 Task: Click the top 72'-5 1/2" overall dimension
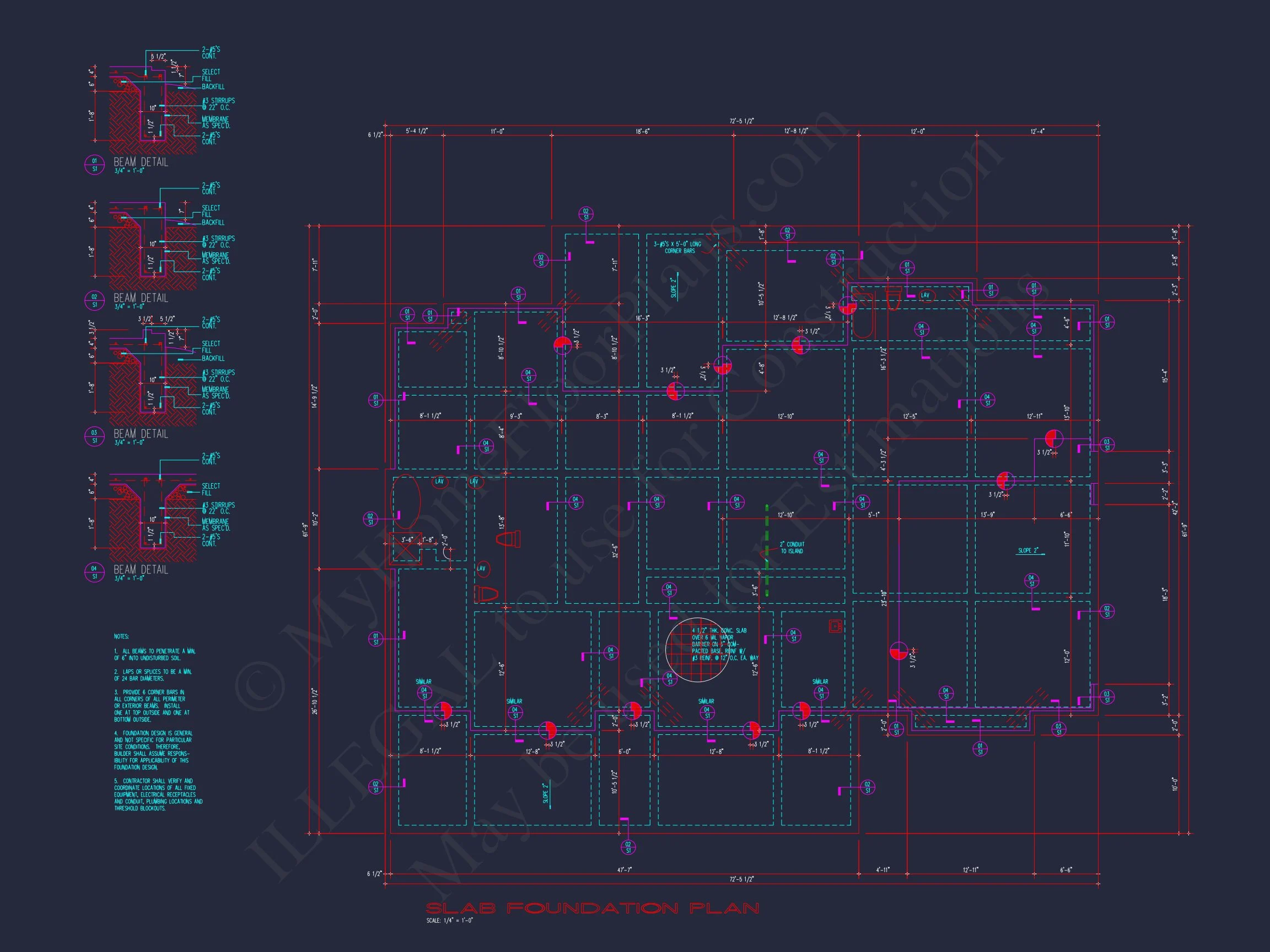pyautogui.click(x=742, y=121)
